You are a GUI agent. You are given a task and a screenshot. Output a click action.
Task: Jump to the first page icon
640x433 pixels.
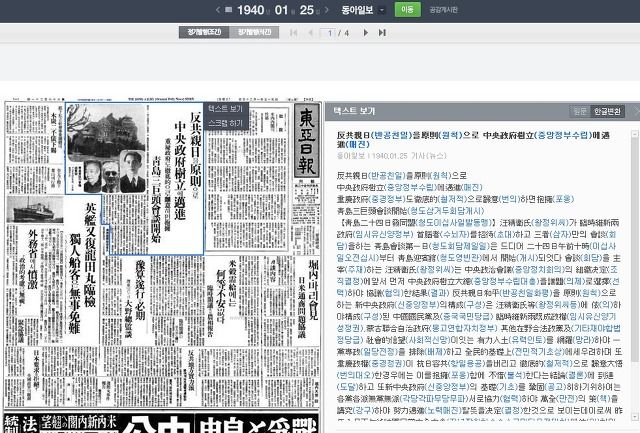click(293, 33)
